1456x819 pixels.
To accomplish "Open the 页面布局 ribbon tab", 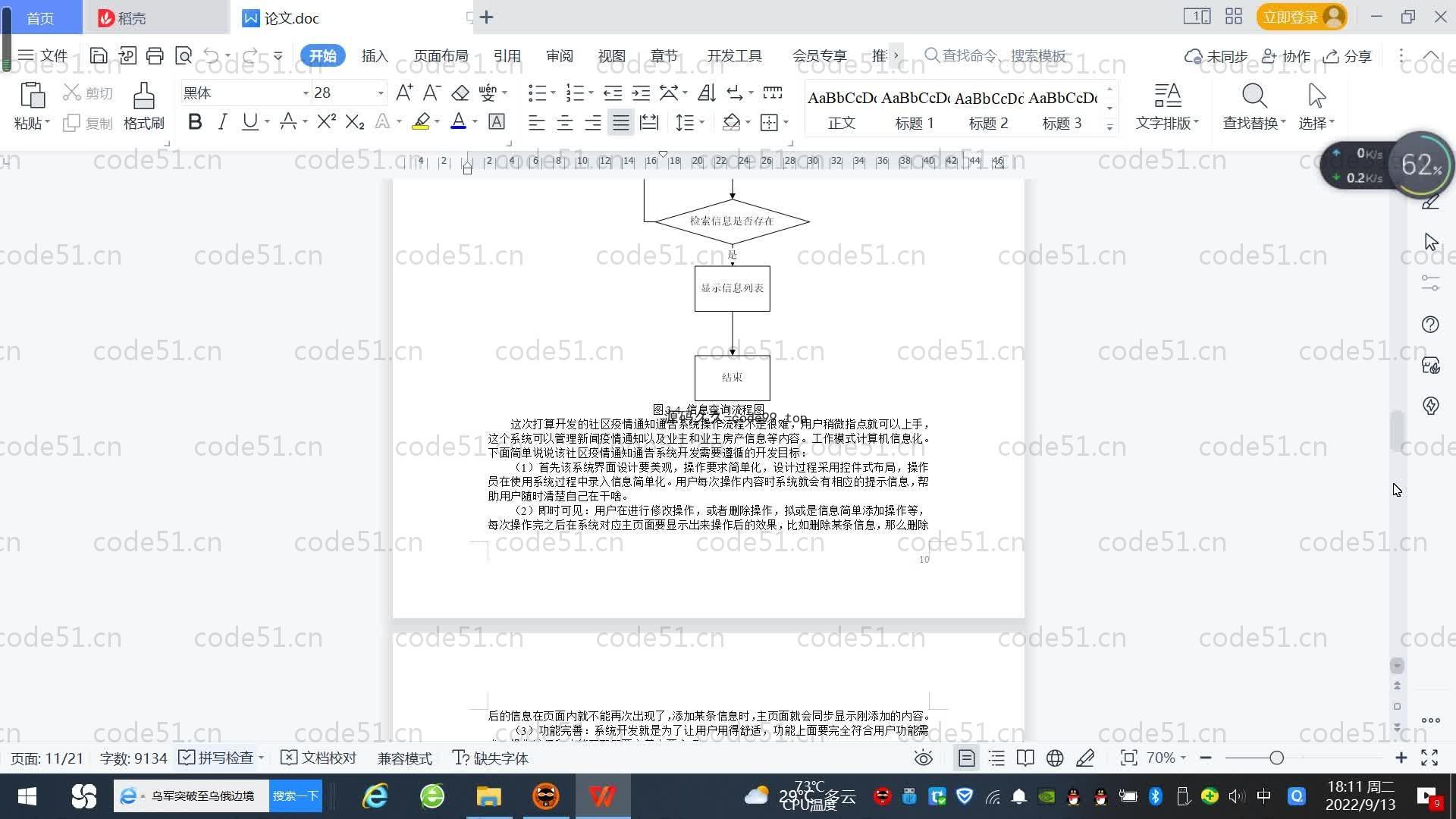I will coord(441,55).
